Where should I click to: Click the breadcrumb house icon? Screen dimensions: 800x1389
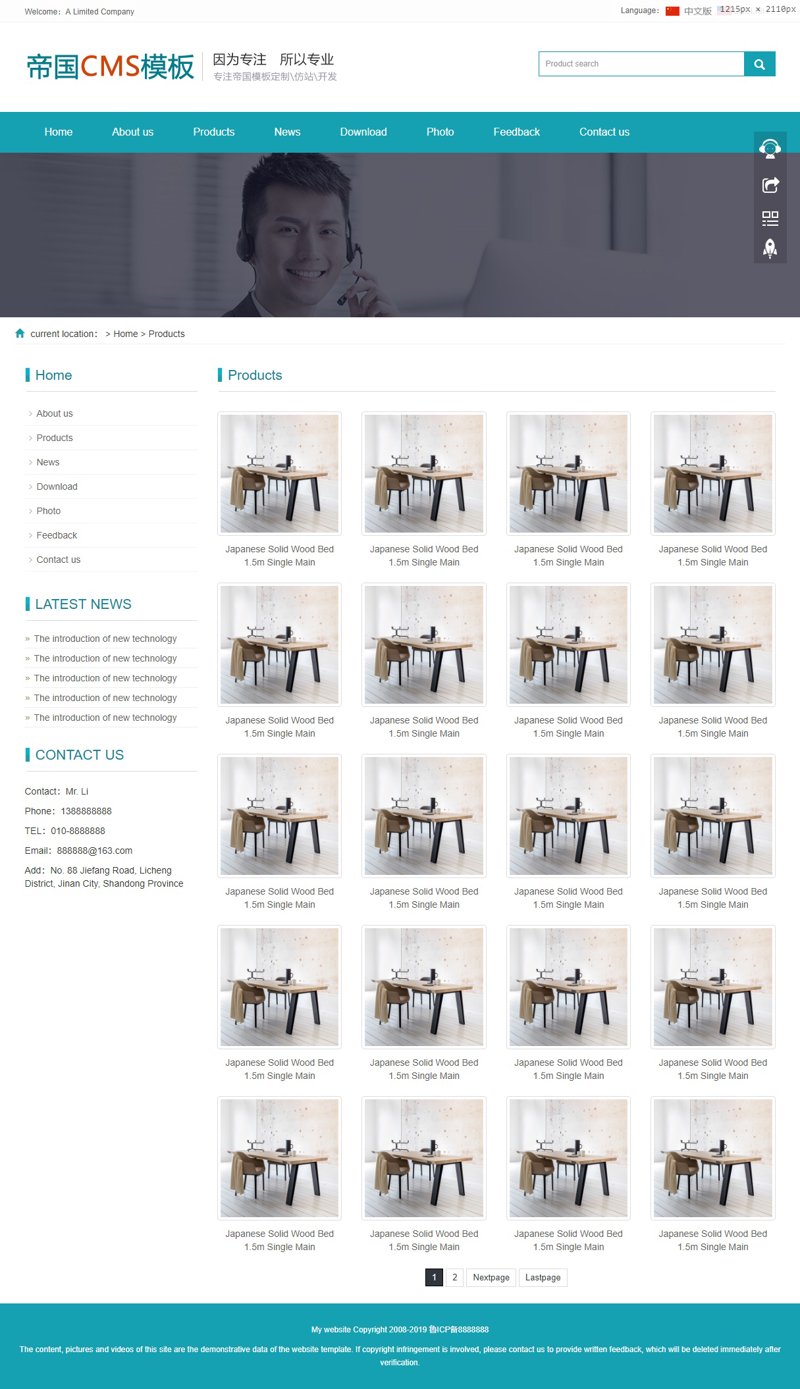coord(20,333)
